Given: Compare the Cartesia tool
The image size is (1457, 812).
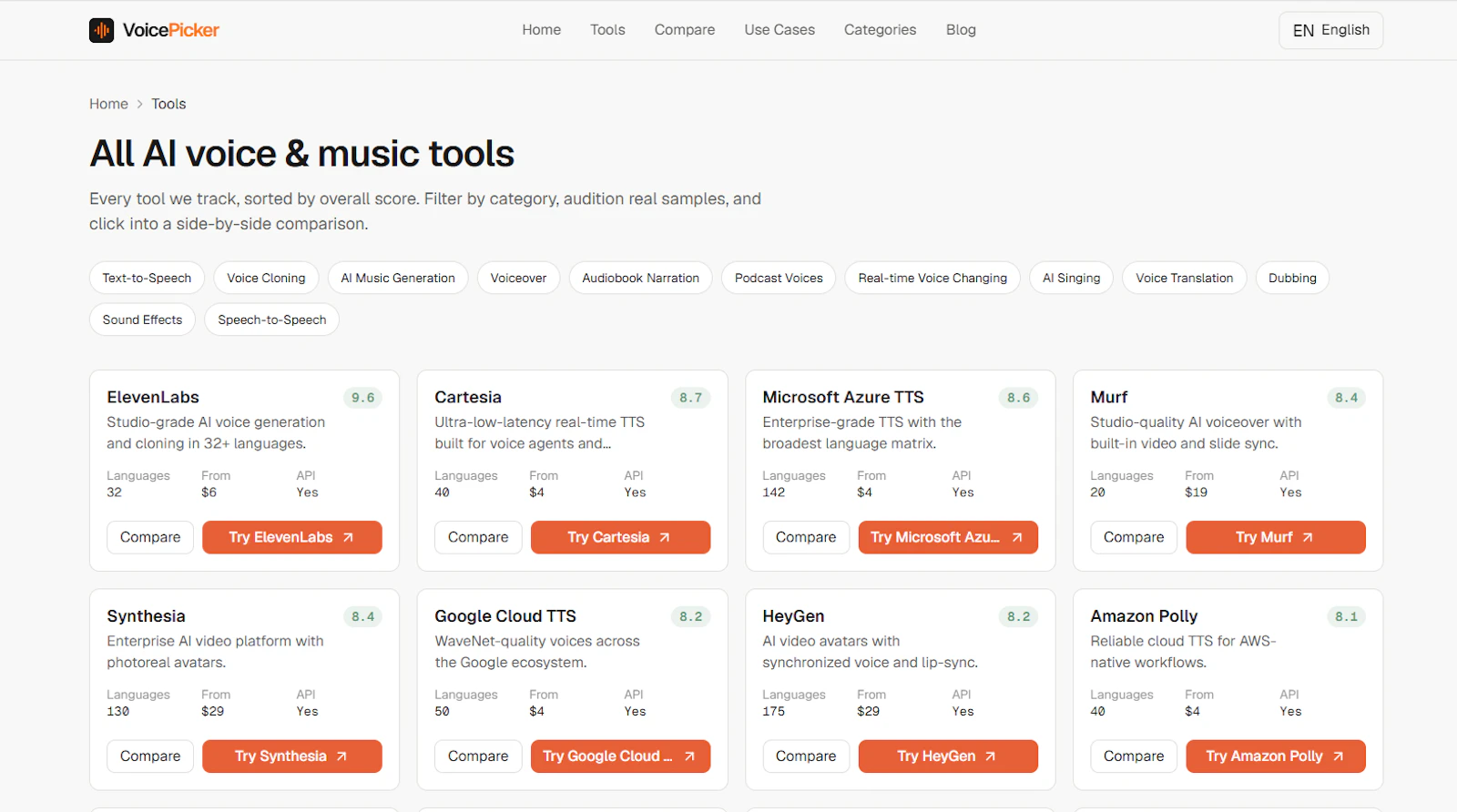Looking at the screenshot, I should pyautogui.click(x=478, y=537).
